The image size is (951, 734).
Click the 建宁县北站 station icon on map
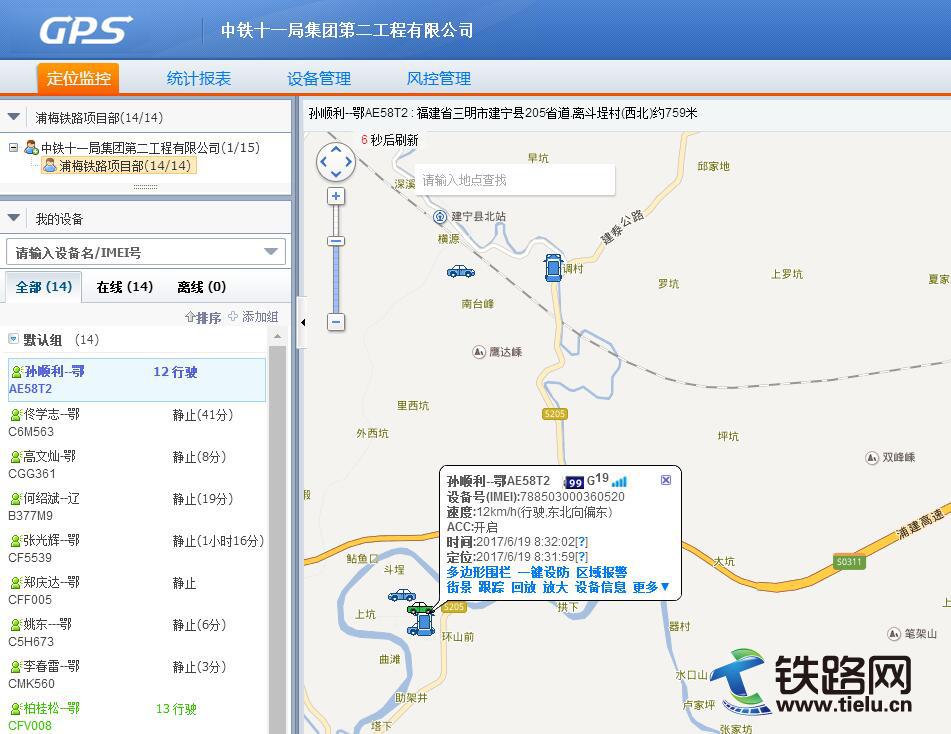[x=440, y=217]
